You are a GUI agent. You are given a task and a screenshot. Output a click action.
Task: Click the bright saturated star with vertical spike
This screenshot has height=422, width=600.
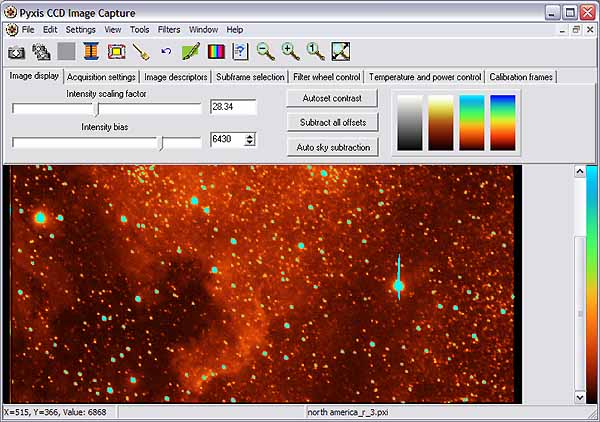pyautogui.click(x=399, y=285)
